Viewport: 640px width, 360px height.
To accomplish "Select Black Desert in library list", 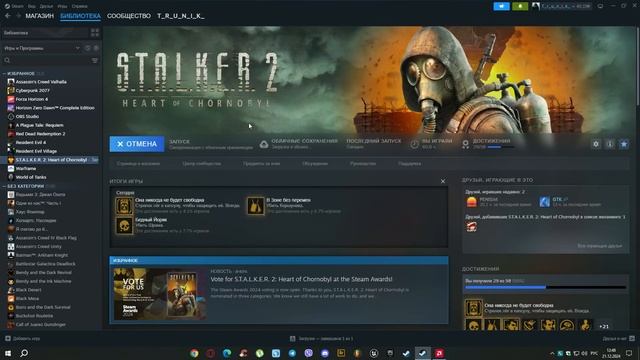I will coord(28,290).
